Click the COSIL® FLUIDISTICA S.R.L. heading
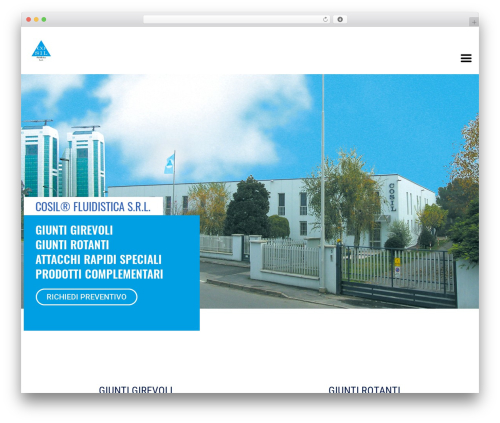This screenshot has width=500, height=423. click(93, 207)
